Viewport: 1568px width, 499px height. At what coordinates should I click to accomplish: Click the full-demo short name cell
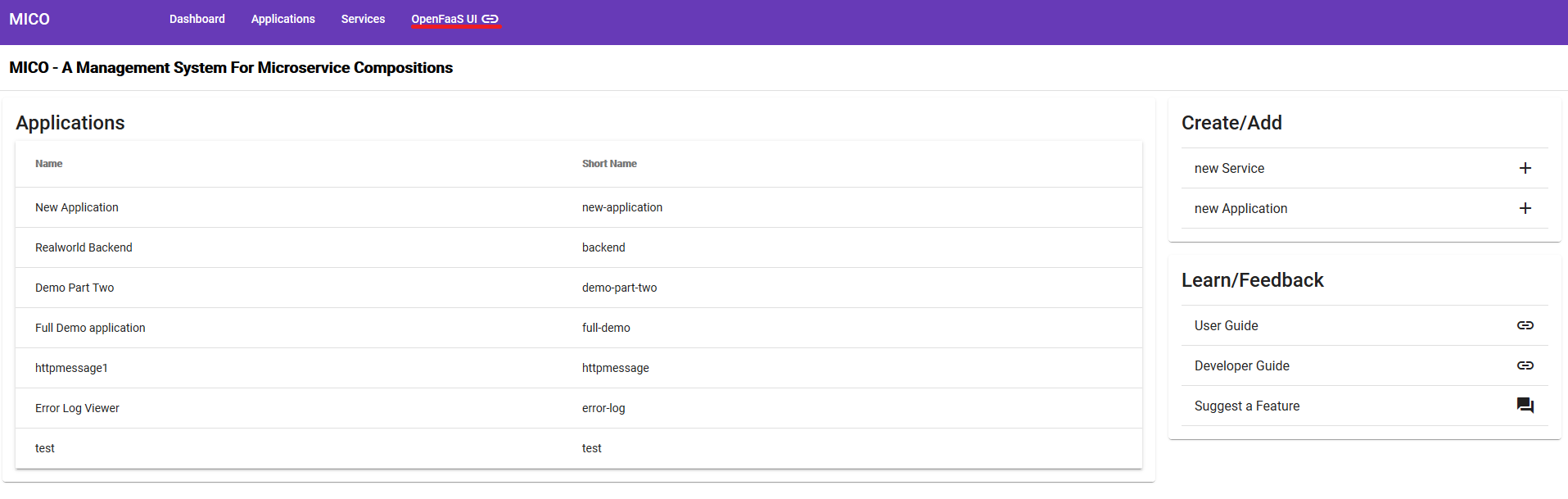tap(606, 328)
